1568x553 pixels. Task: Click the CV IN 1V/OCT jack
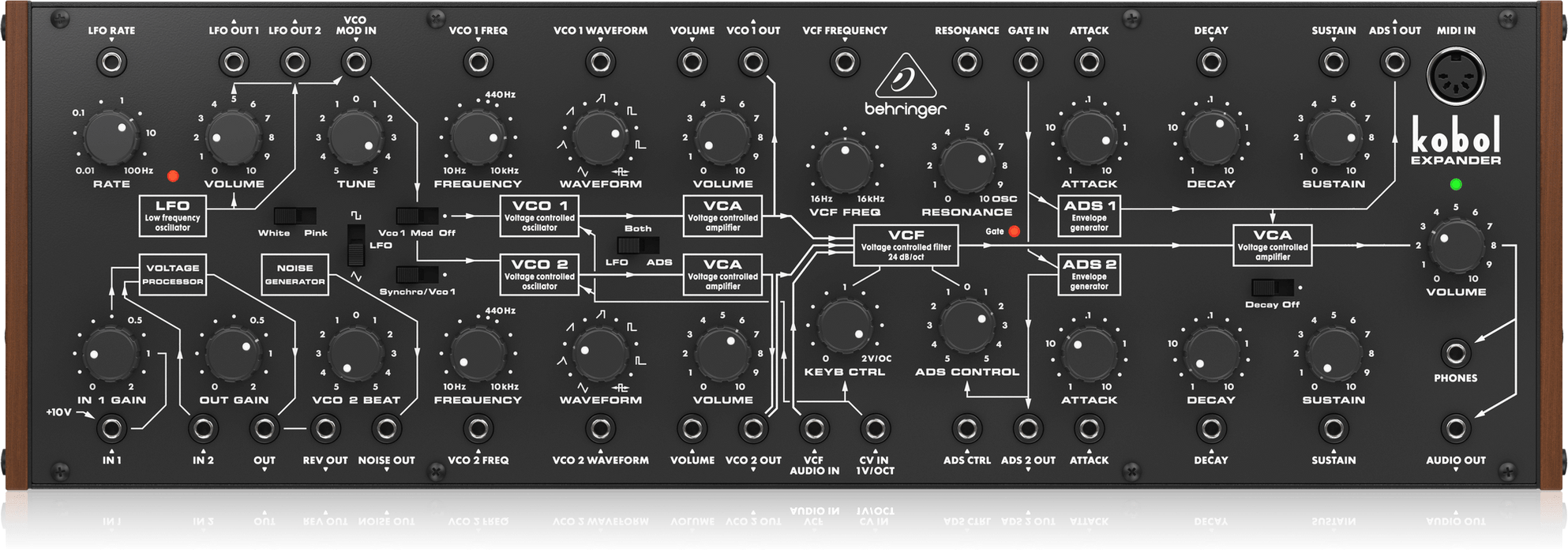(874, 429)
